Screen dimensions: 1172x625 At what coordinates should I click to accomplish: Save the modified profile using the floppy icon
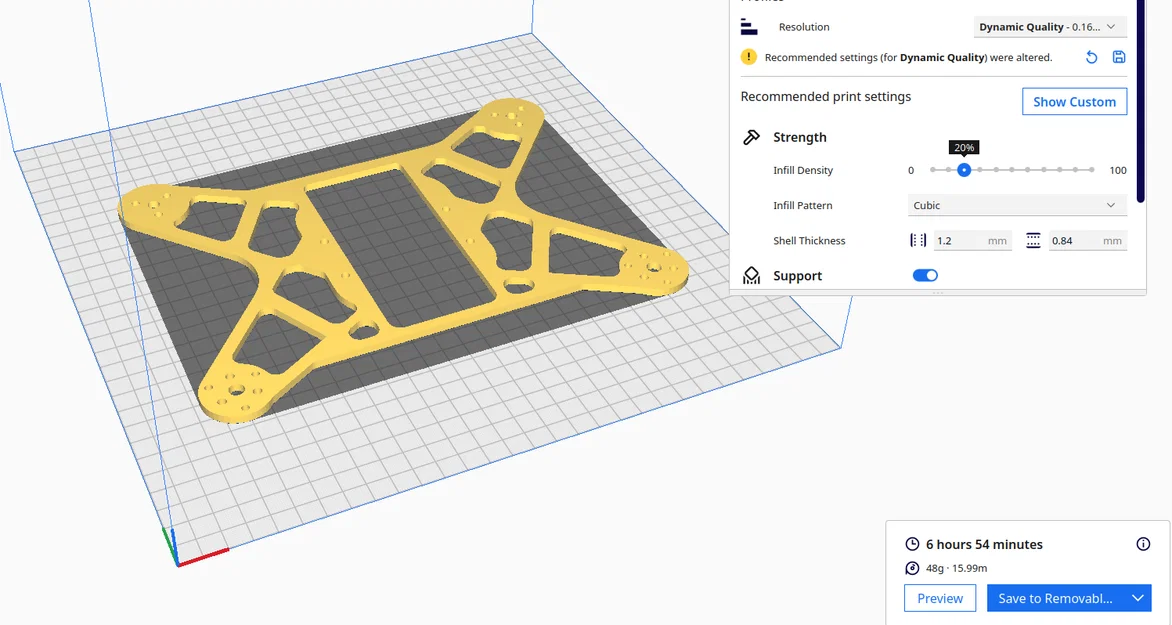click(x=1119, y=57)
